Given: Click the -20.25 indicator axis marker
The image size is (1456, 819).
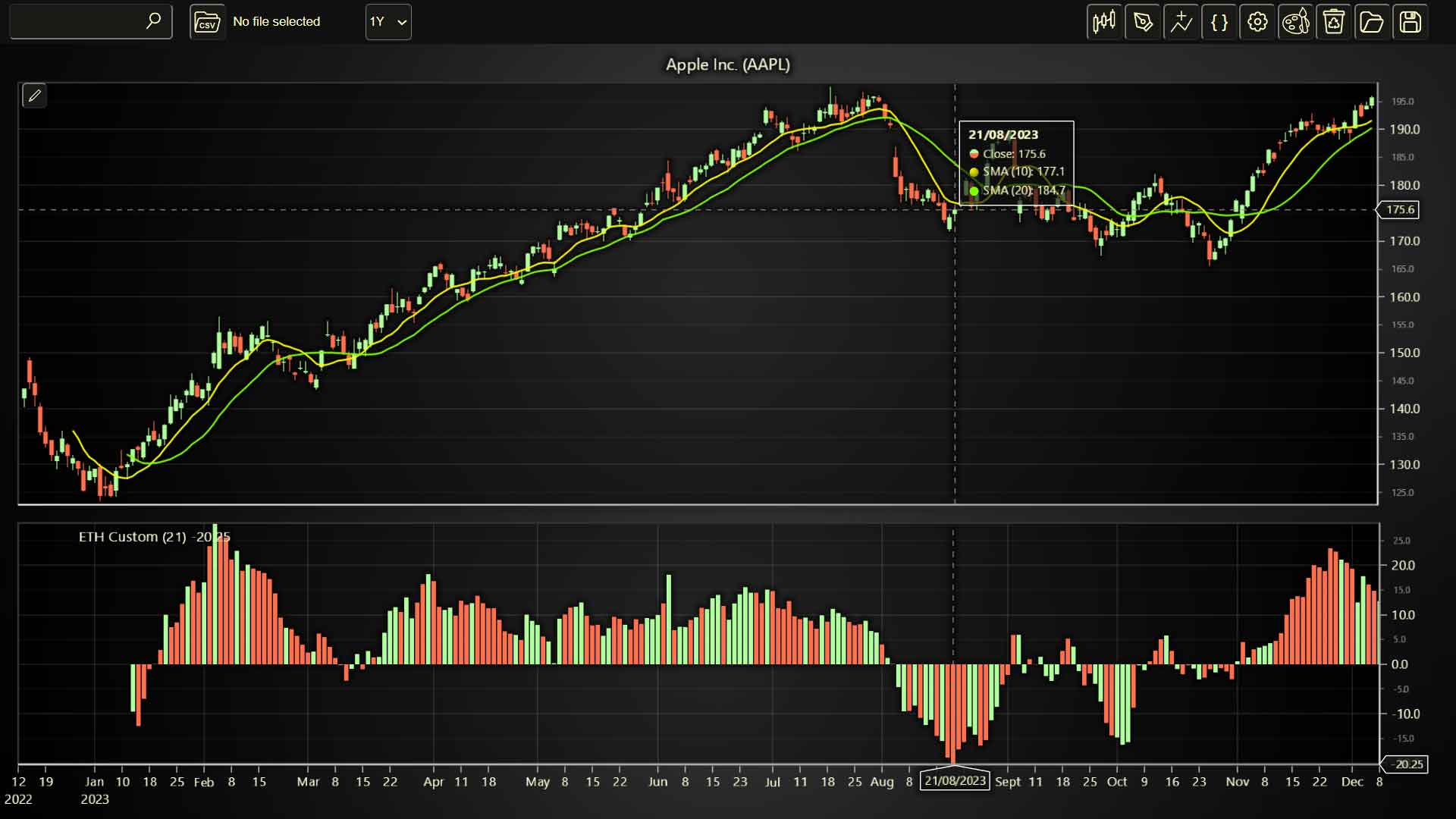Looking at the screenshot, I should click(x=1405, y=764).
